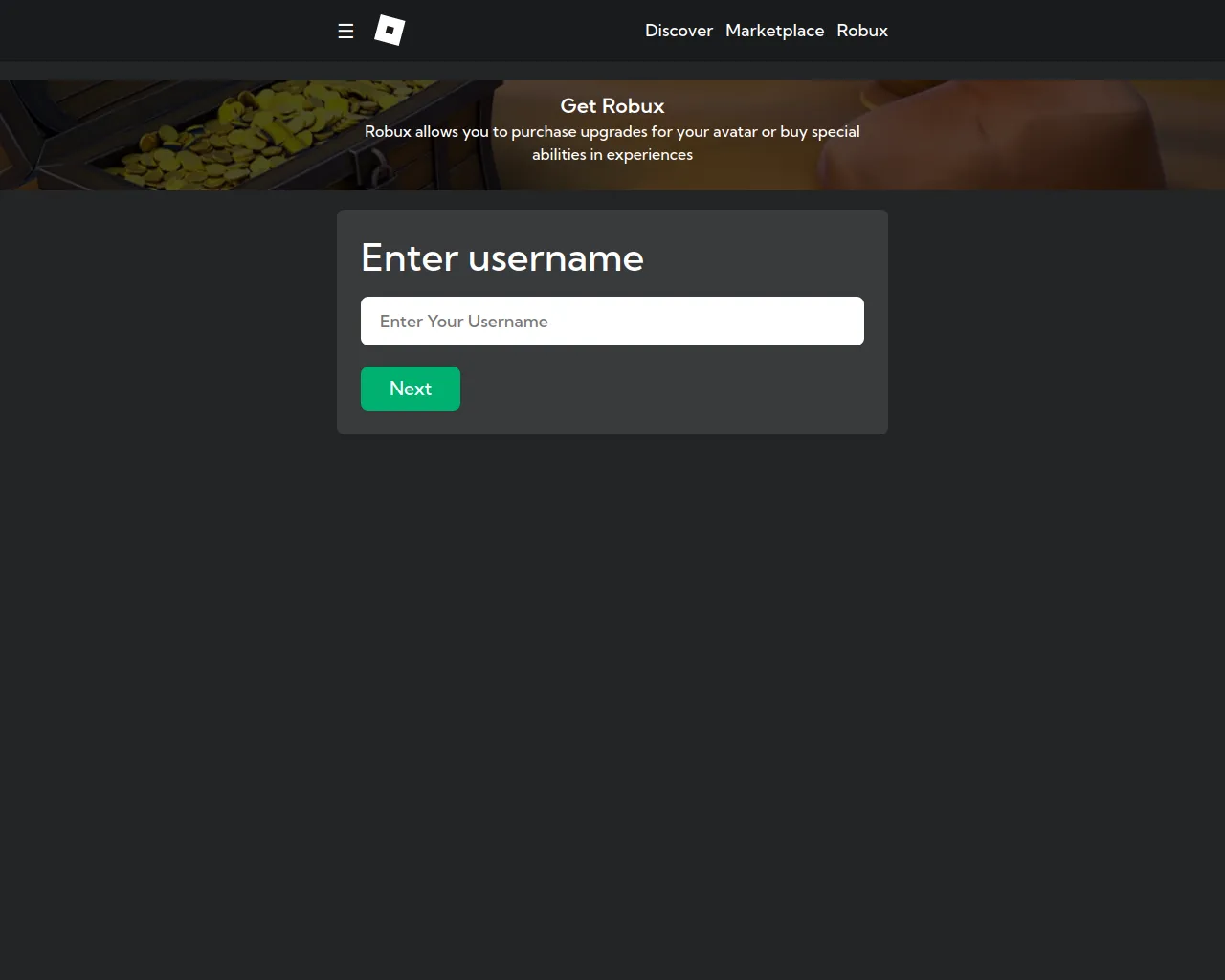
Task: Click the Get Robux banner heading
Action: point(612,106)
